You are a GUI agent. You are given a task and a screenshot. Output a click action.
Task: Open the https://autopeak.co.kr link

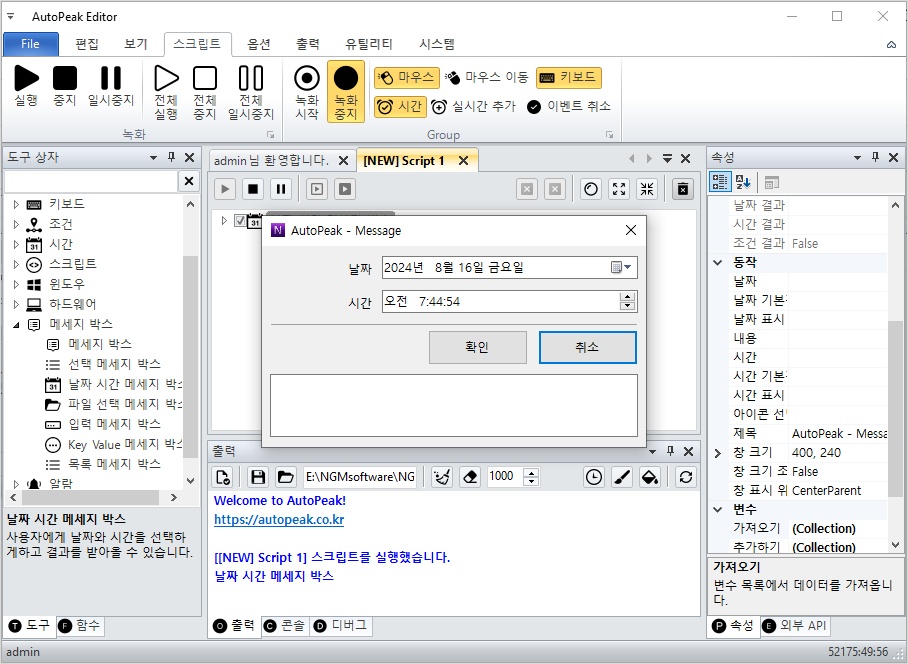pos(279,520)
